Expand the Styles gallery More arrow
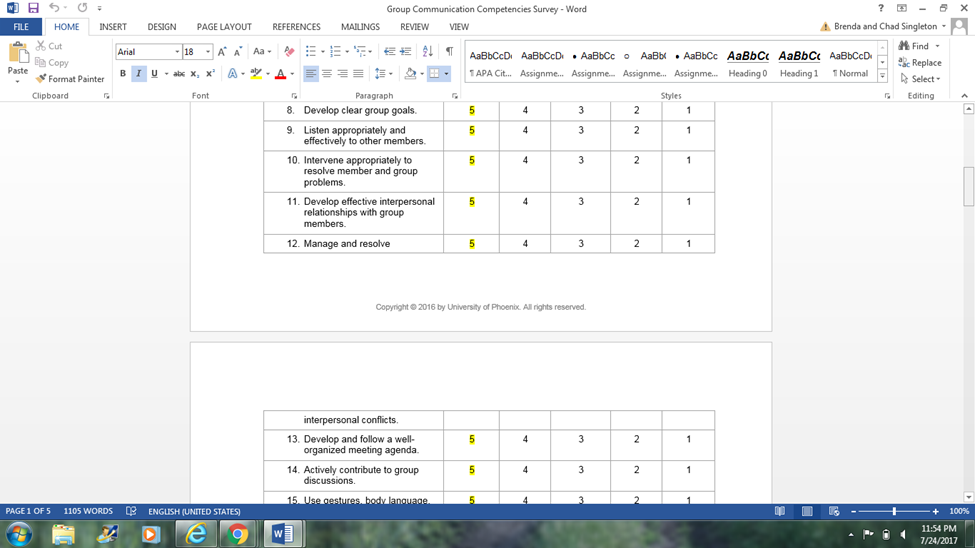The image size is (975, 548). click(882, 77)
